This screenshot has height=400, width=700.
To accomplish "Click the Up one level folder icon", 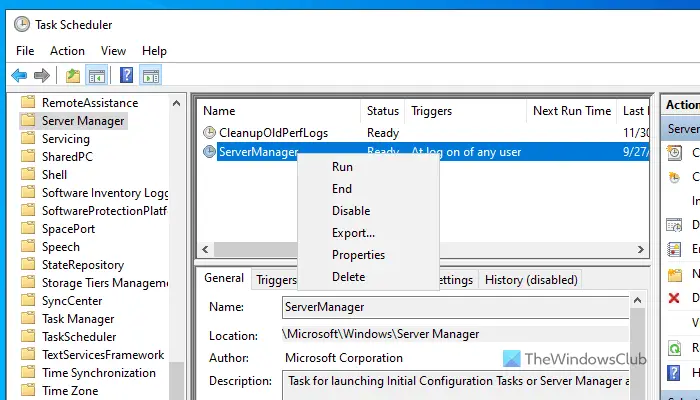I will coord(73,75).
